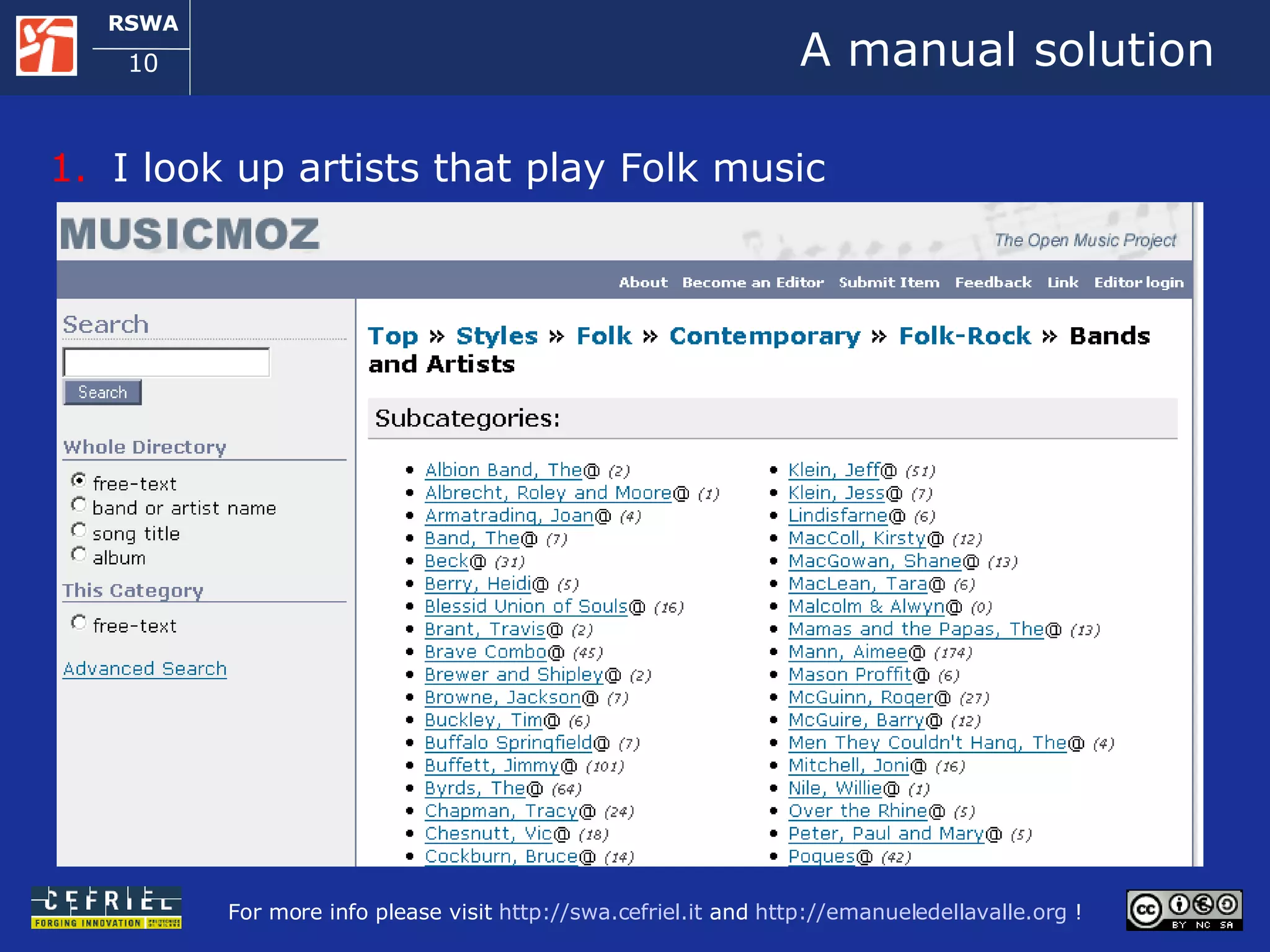Open Buffett, Jimmy subcategory
Viewport: 1270px width, 952px height.
[492, 766]
